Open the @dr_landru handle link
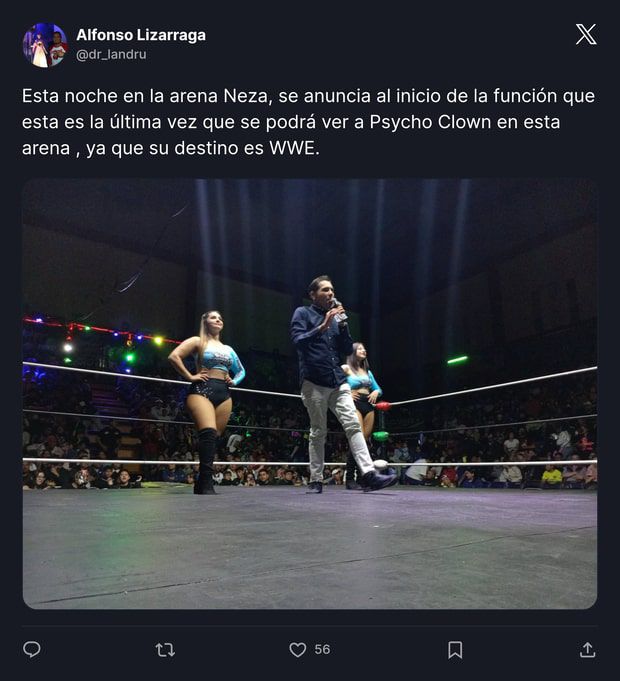The height and width of the screenshot is (681, 620). coord(111,55)
